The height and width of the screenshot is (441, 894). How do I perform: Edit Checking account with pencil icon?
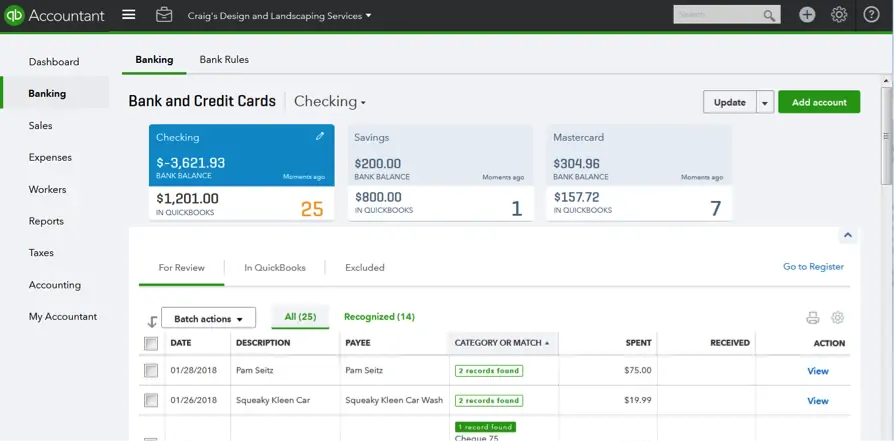(x=320, y=136)
